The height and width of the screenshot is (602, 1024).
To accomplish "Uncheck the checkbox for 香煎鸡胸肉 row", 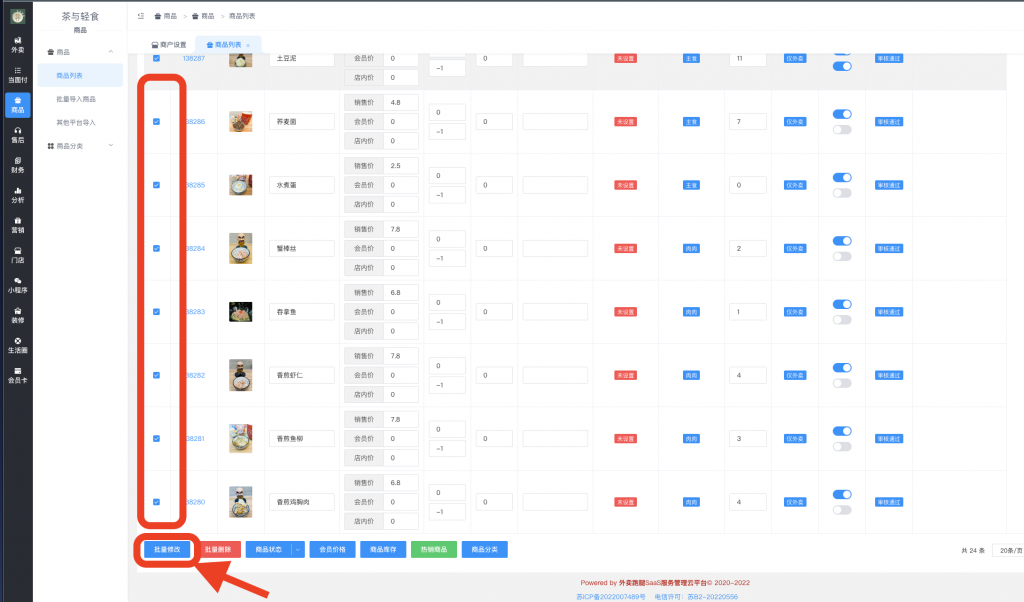I will pos(156,502).
